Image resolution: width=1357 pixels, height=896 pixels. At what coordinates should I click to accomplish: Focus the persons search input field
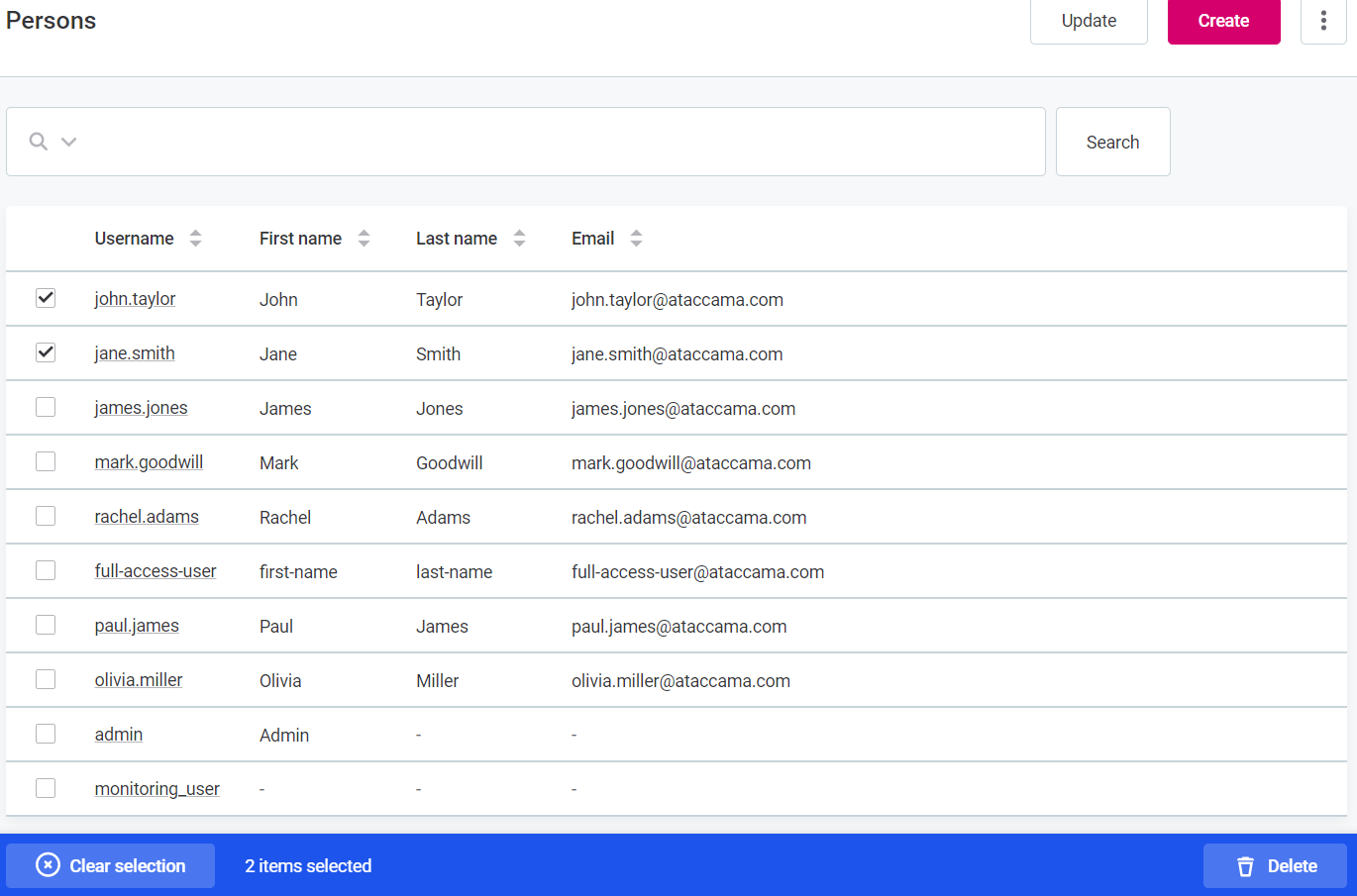coord(555,142)
